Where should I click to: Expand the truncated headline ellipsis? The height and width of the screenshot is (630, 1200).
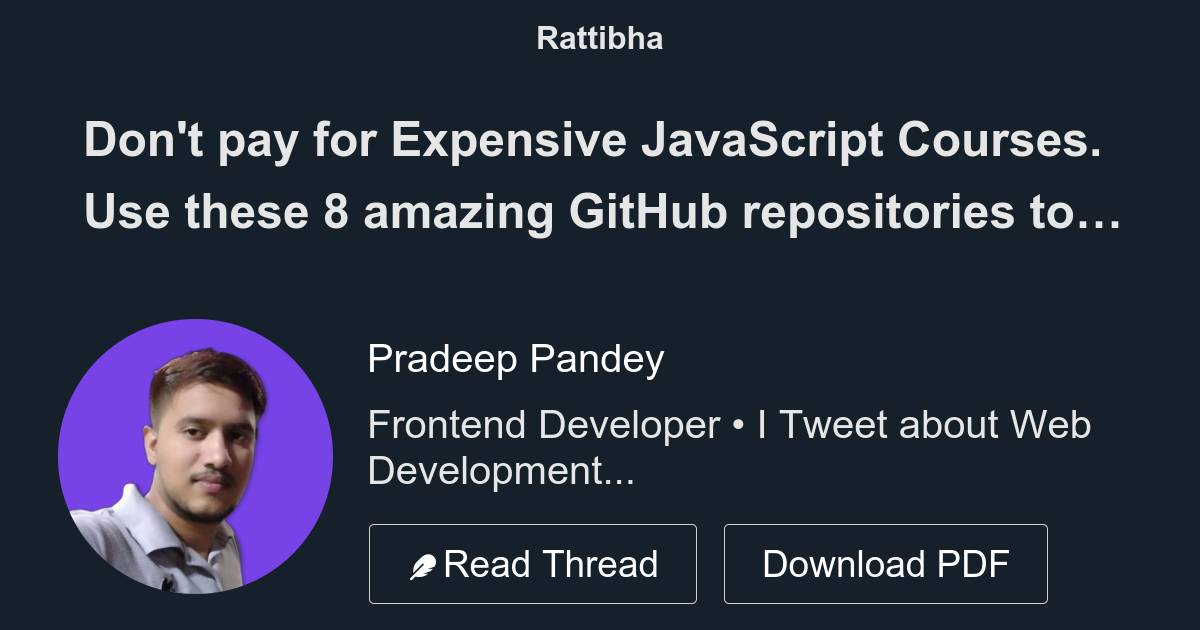click(1100, 215)
